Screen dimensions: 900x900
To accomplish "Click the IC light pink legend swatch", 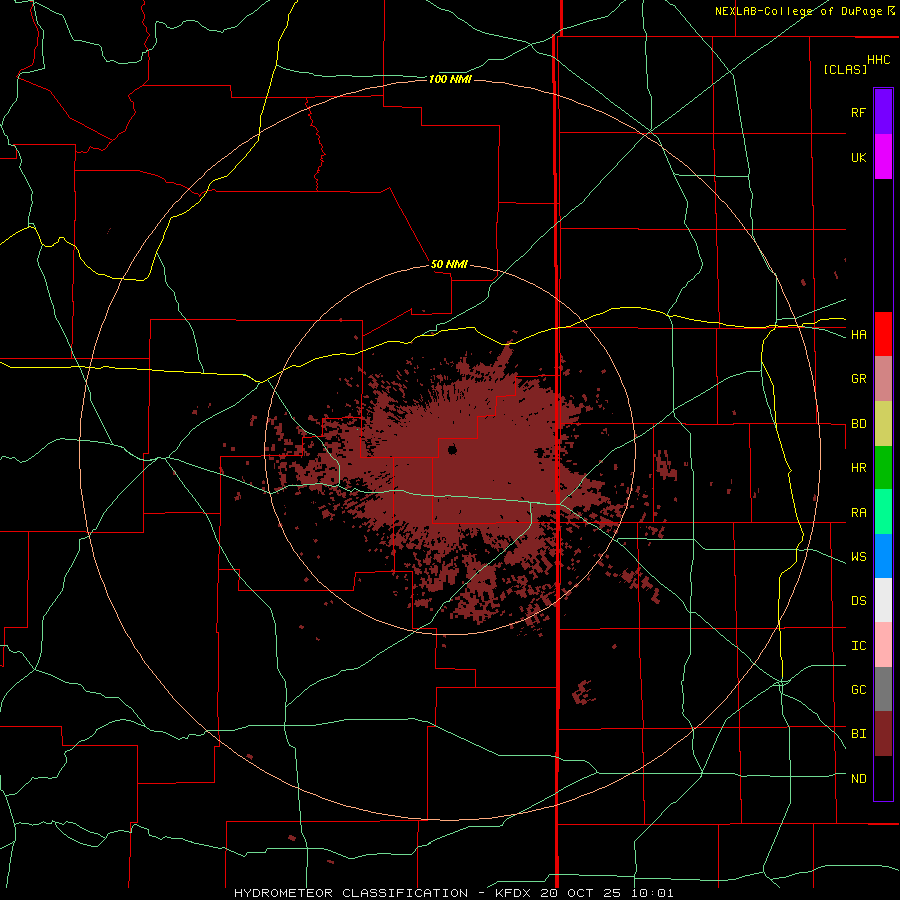I will click(x=883, y=645).
